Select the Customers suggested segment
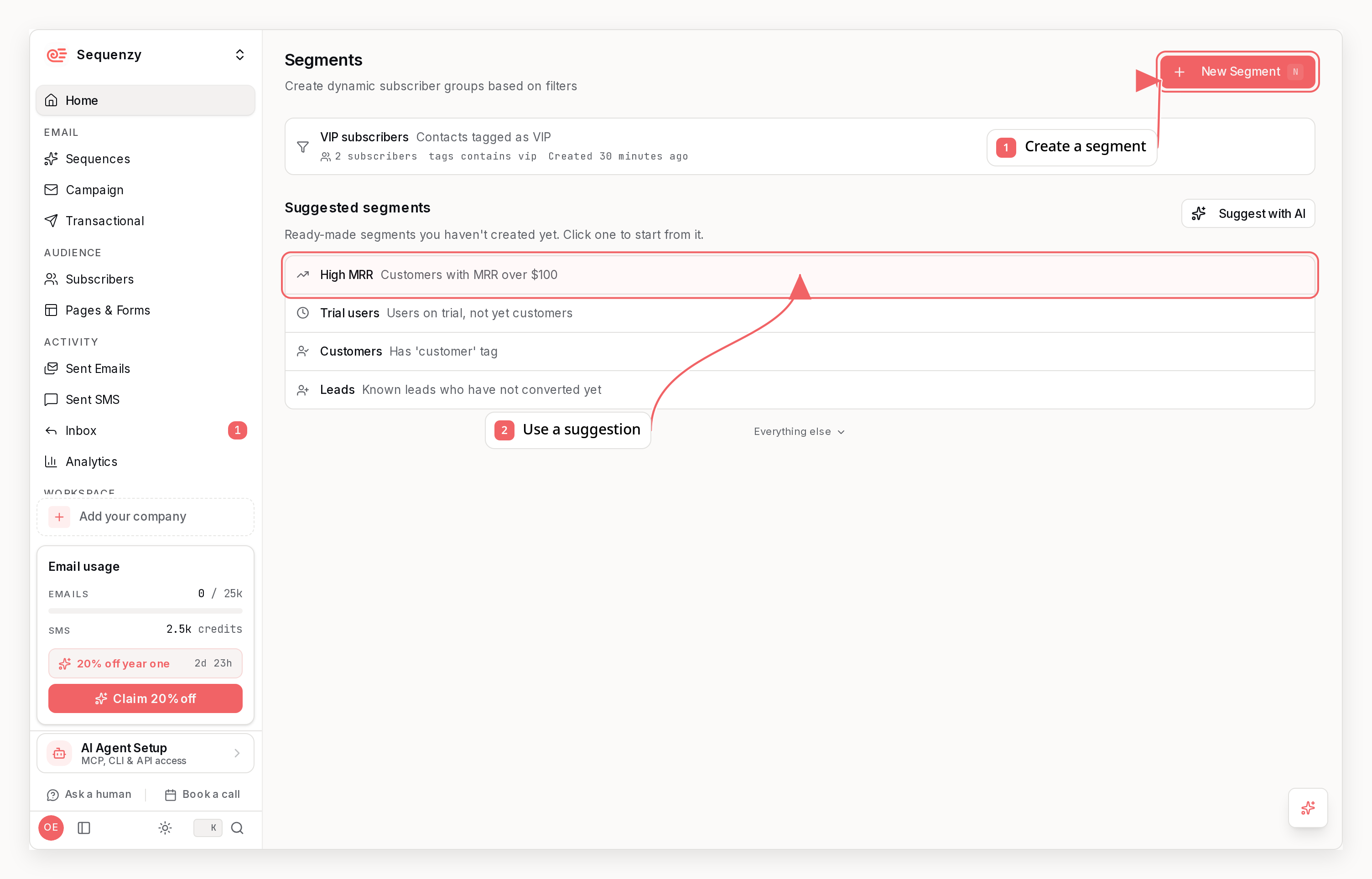This screenshot has width=1372, height=879. (x=800, y=352)
